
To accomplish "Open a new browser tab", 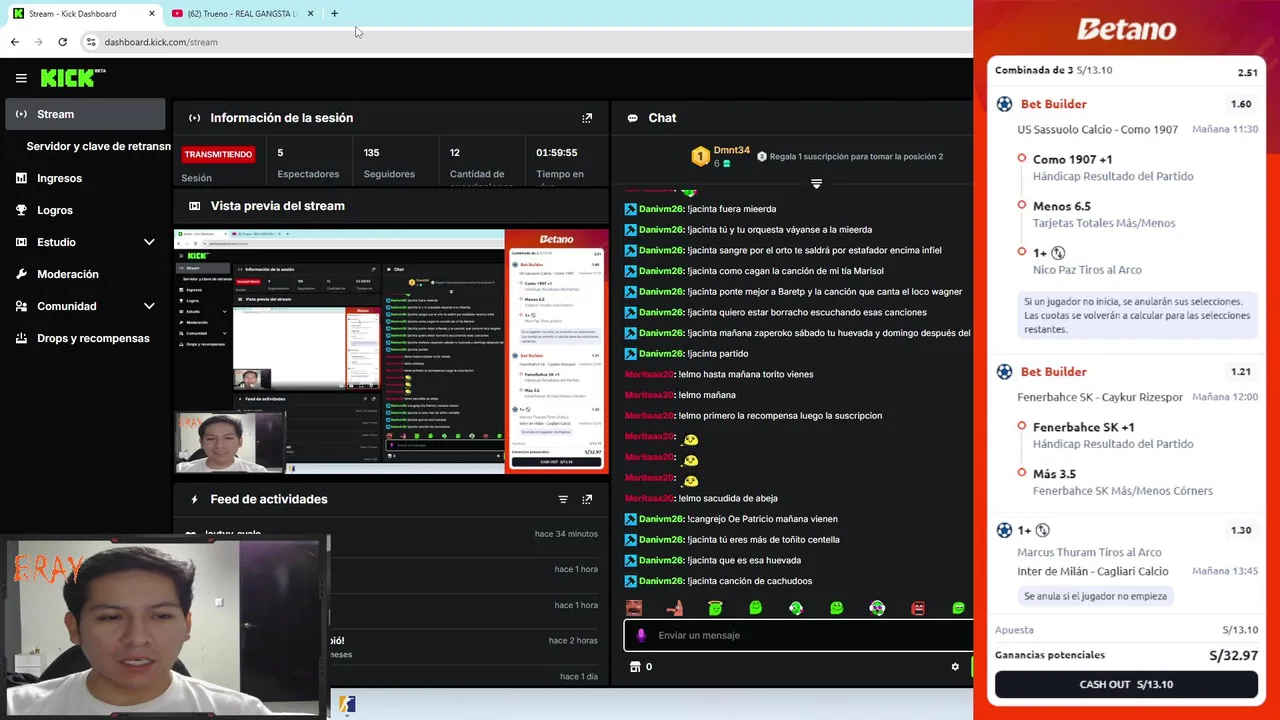I will click(x=334, y=14).
